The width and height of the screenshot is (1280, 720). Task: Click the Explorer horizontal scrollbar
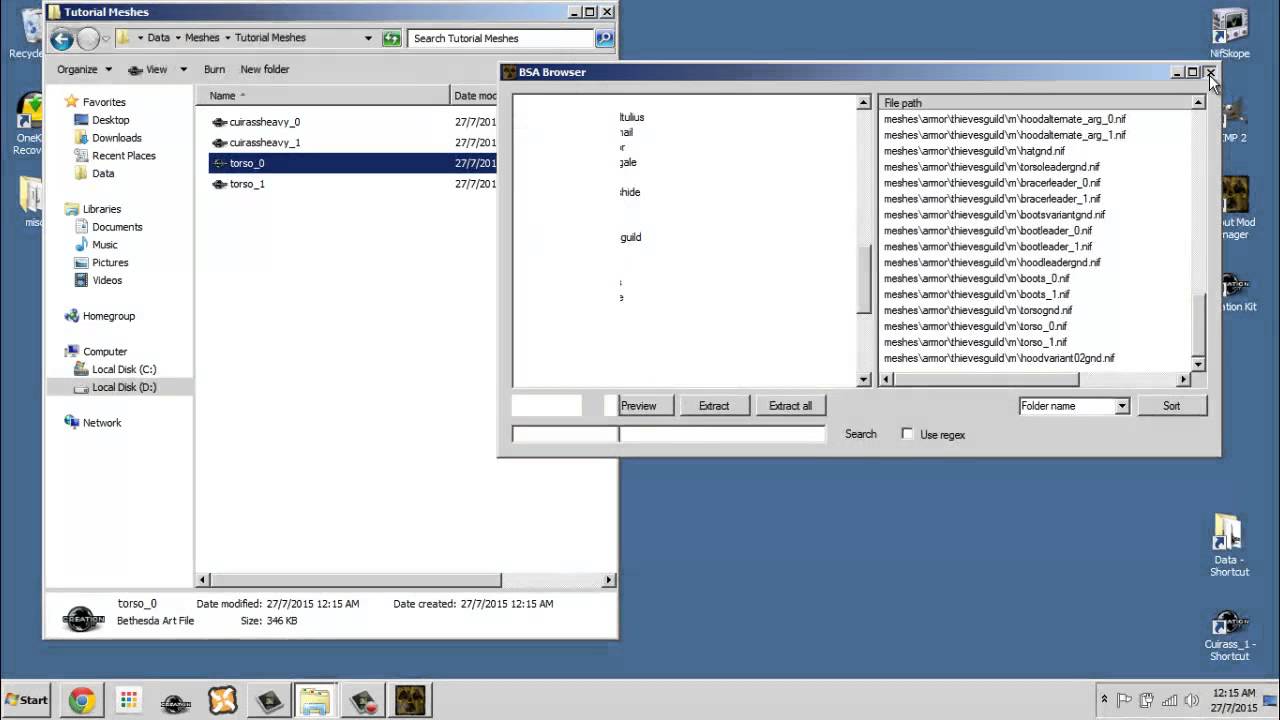click(x=355, y=580)
